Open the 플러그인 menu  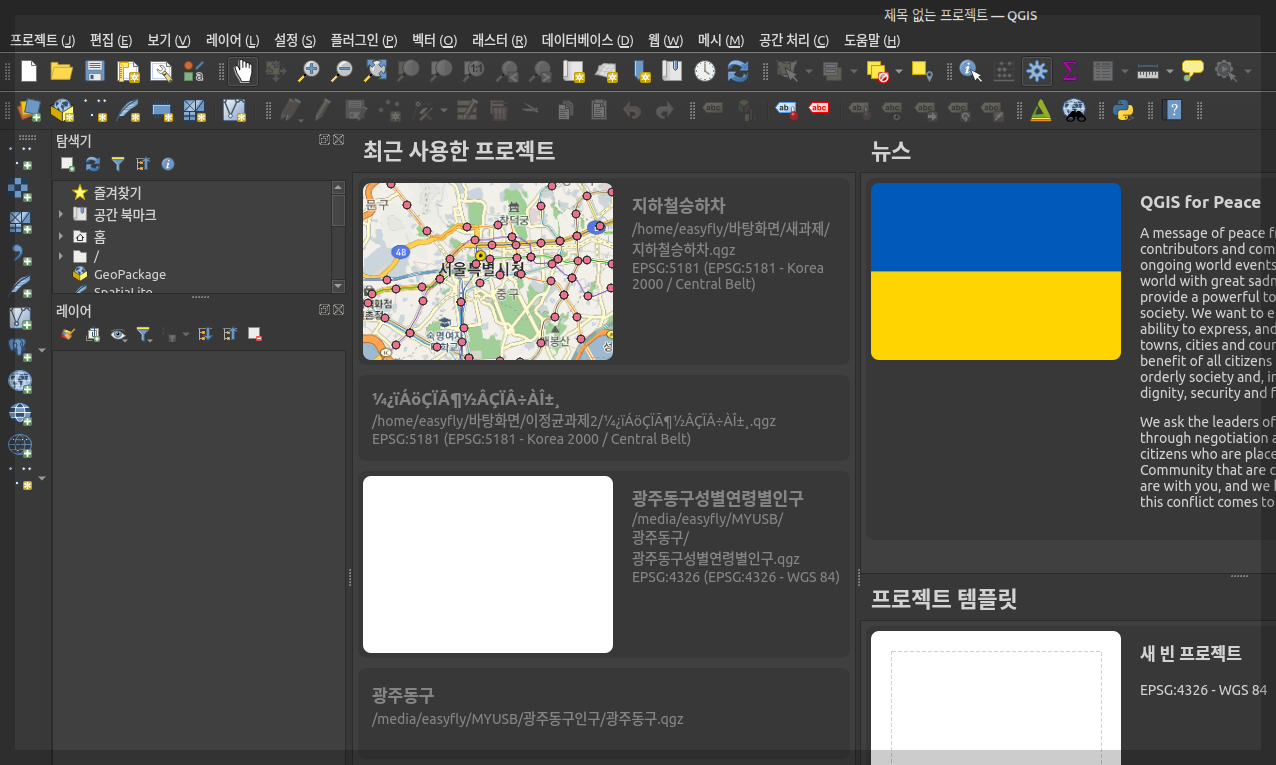[363, 40]
